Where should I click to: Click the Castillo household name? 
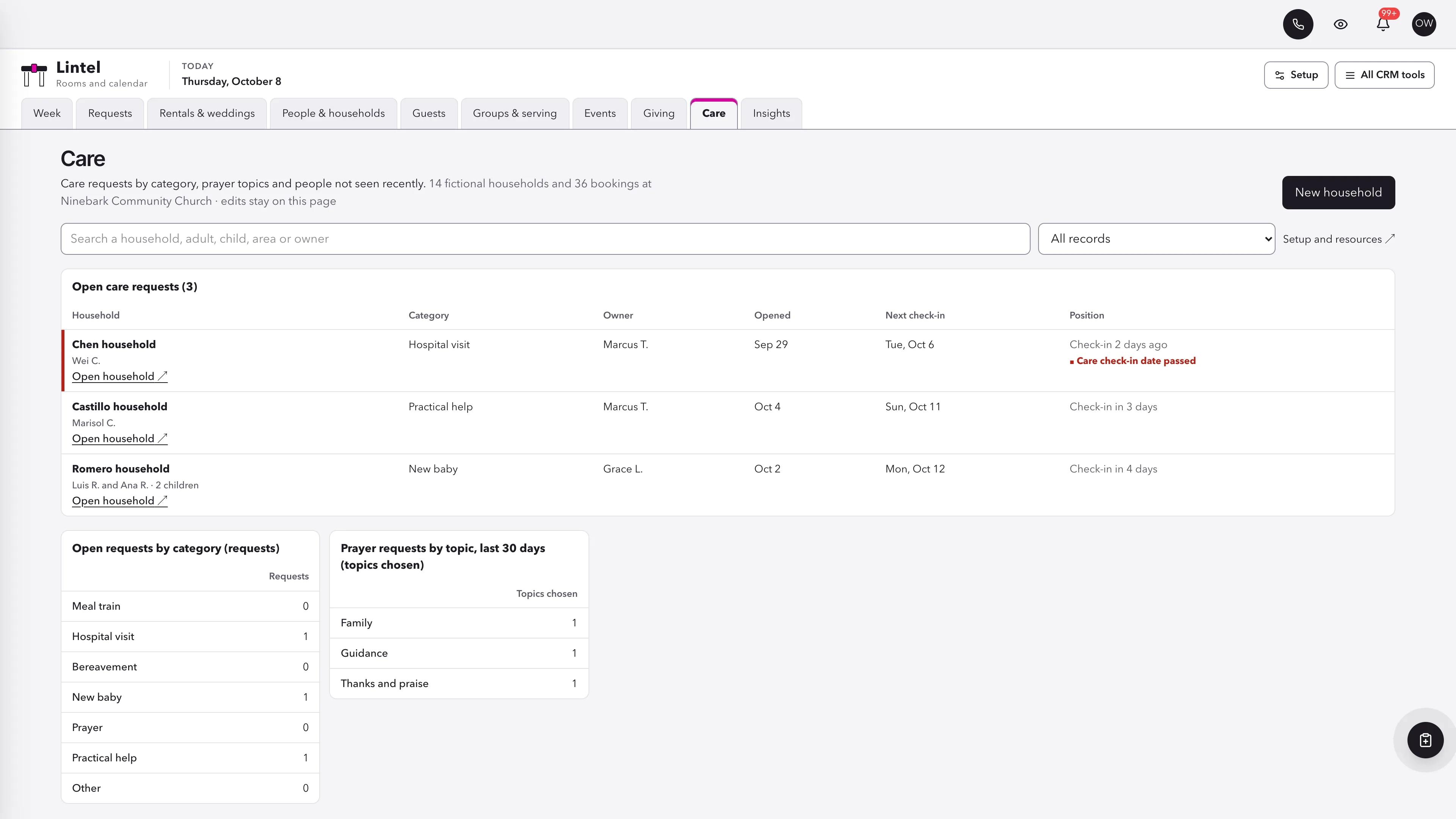pyautogui.click(x=119, y=406)
